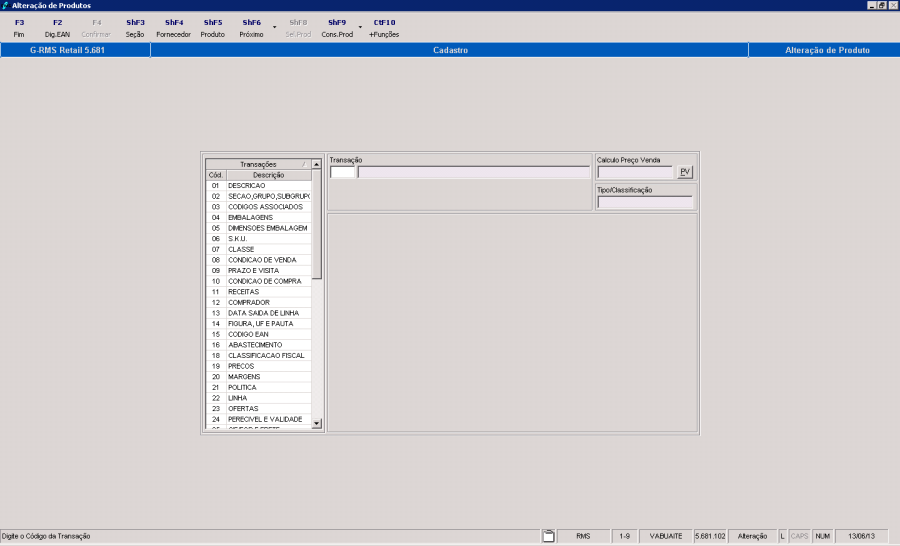Select transaction 07 CLASSE
Screen dimensions: 900x546
coord(258,249)
